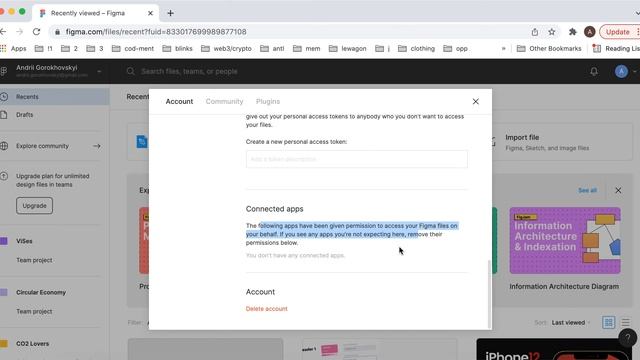Click the Delete account link
640x360 pixels.
click(x=267, y=309)
